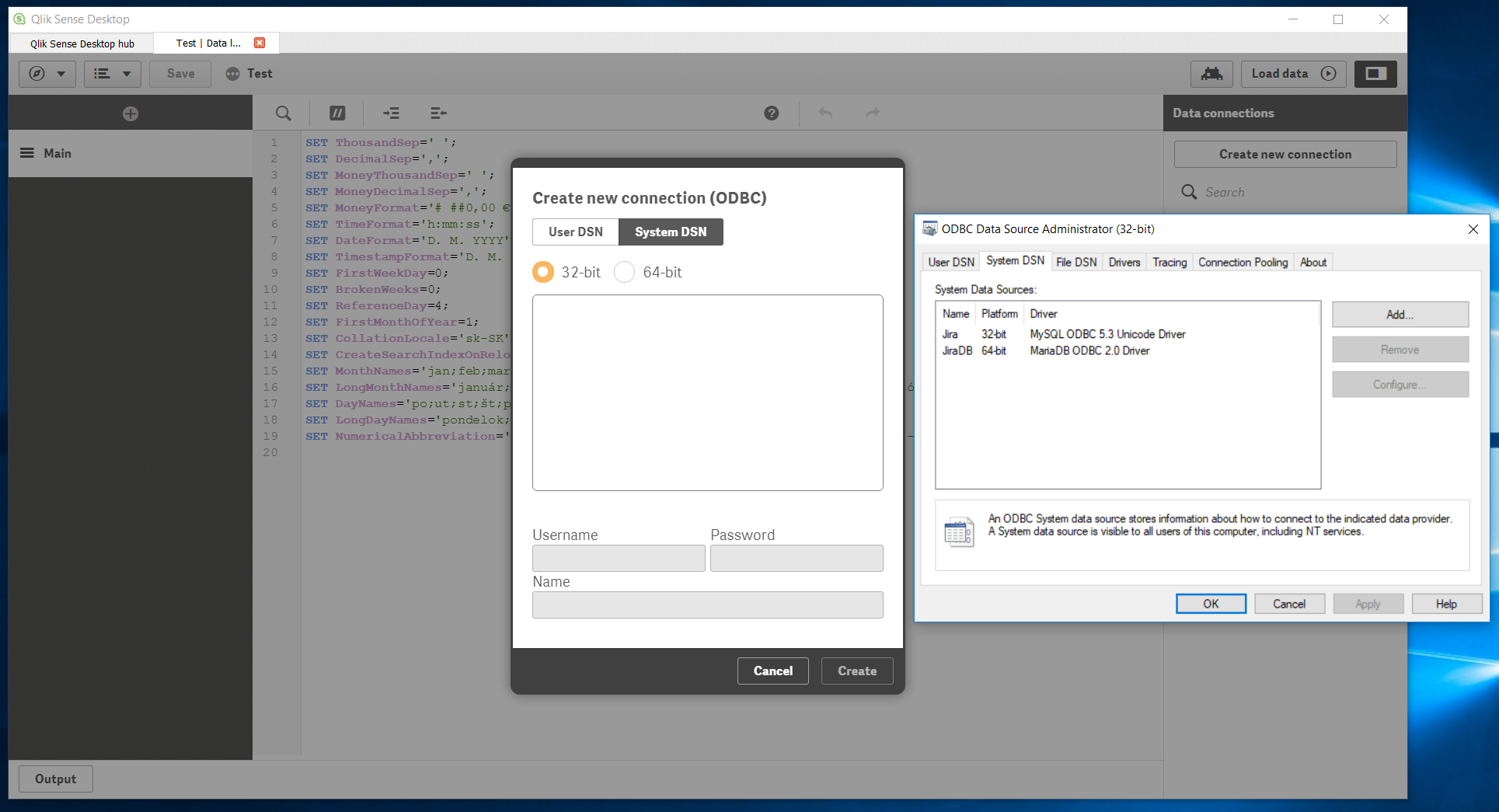
Task: Open search in the script editor
Action: pyautogui.click(x=284, y=113)
